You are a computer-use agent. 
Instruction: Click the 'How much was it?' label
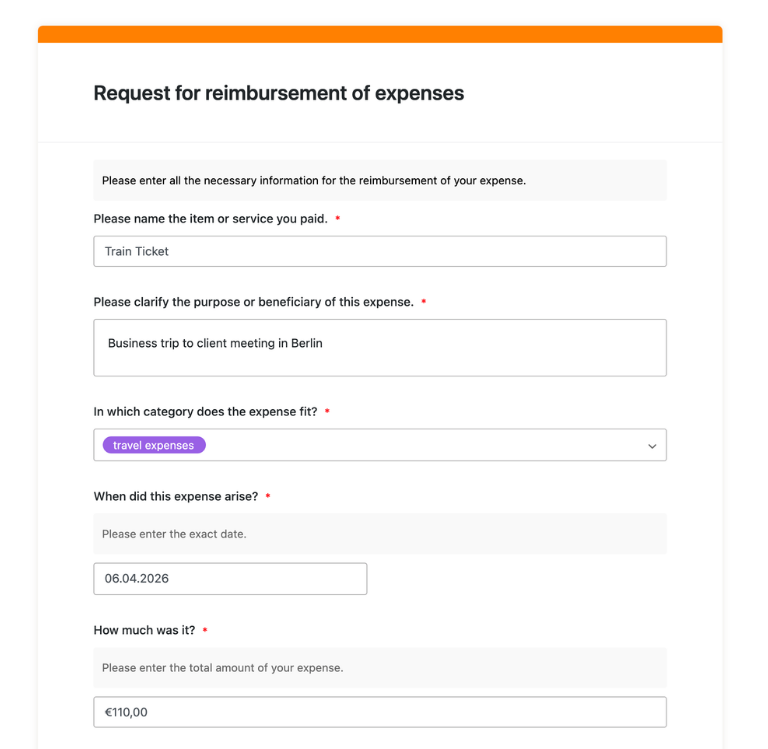[x=144, y=630]
